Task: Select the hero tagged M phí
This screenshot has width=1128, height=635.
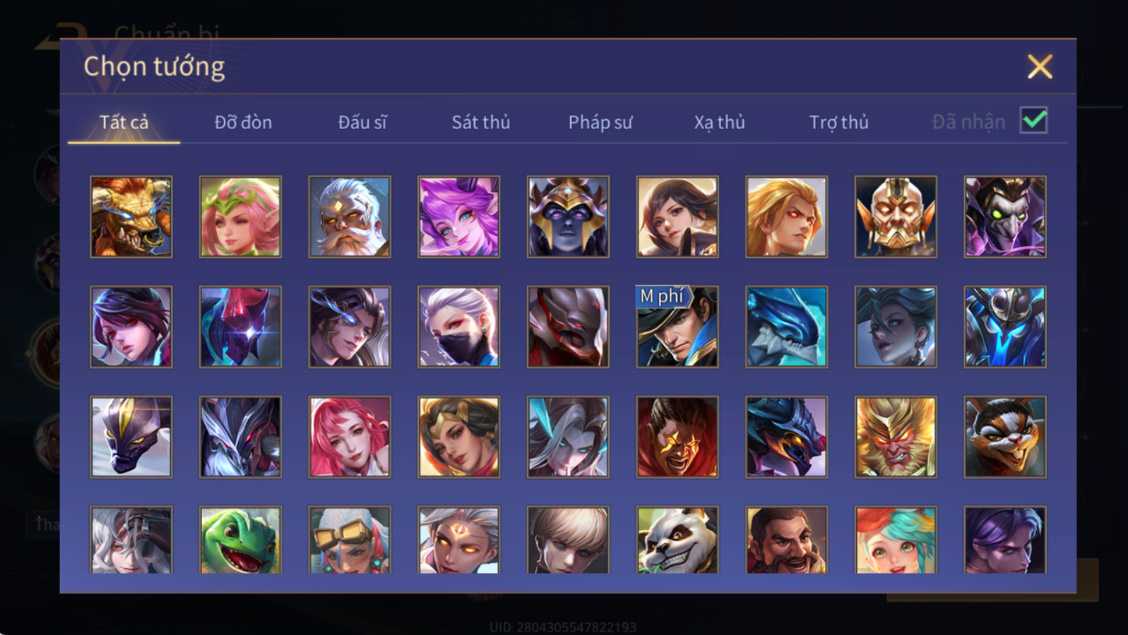Action: click(x=677, y=326)
